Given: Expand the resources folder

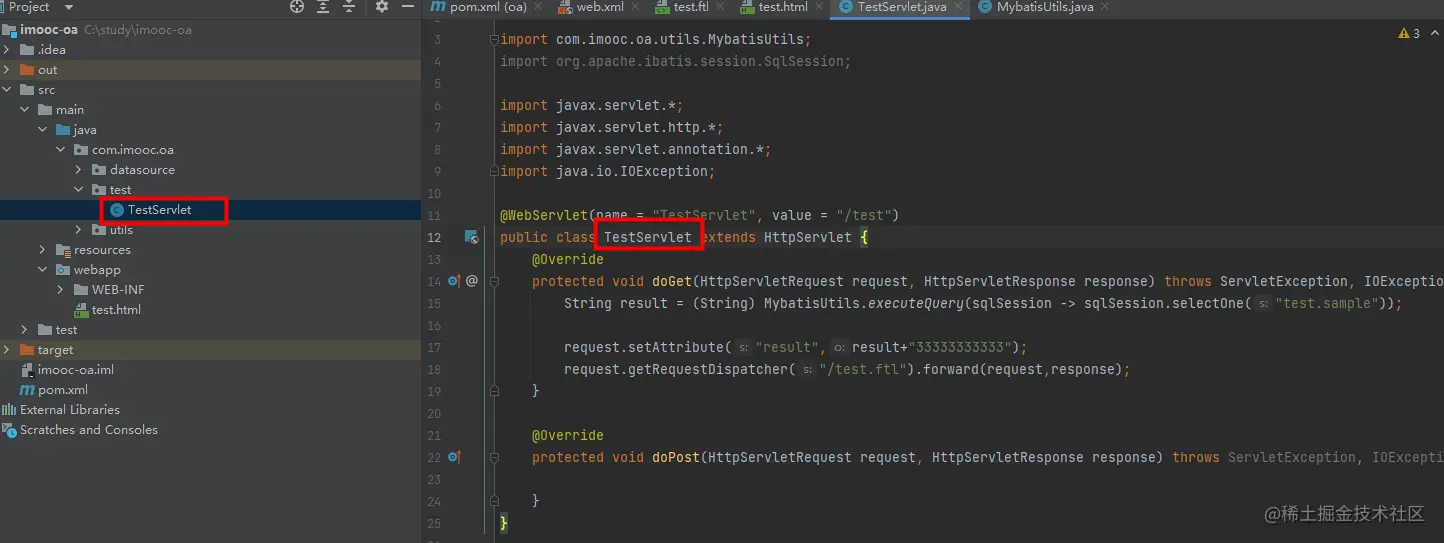Looking at the screenshot, I should tap(43, 250).
